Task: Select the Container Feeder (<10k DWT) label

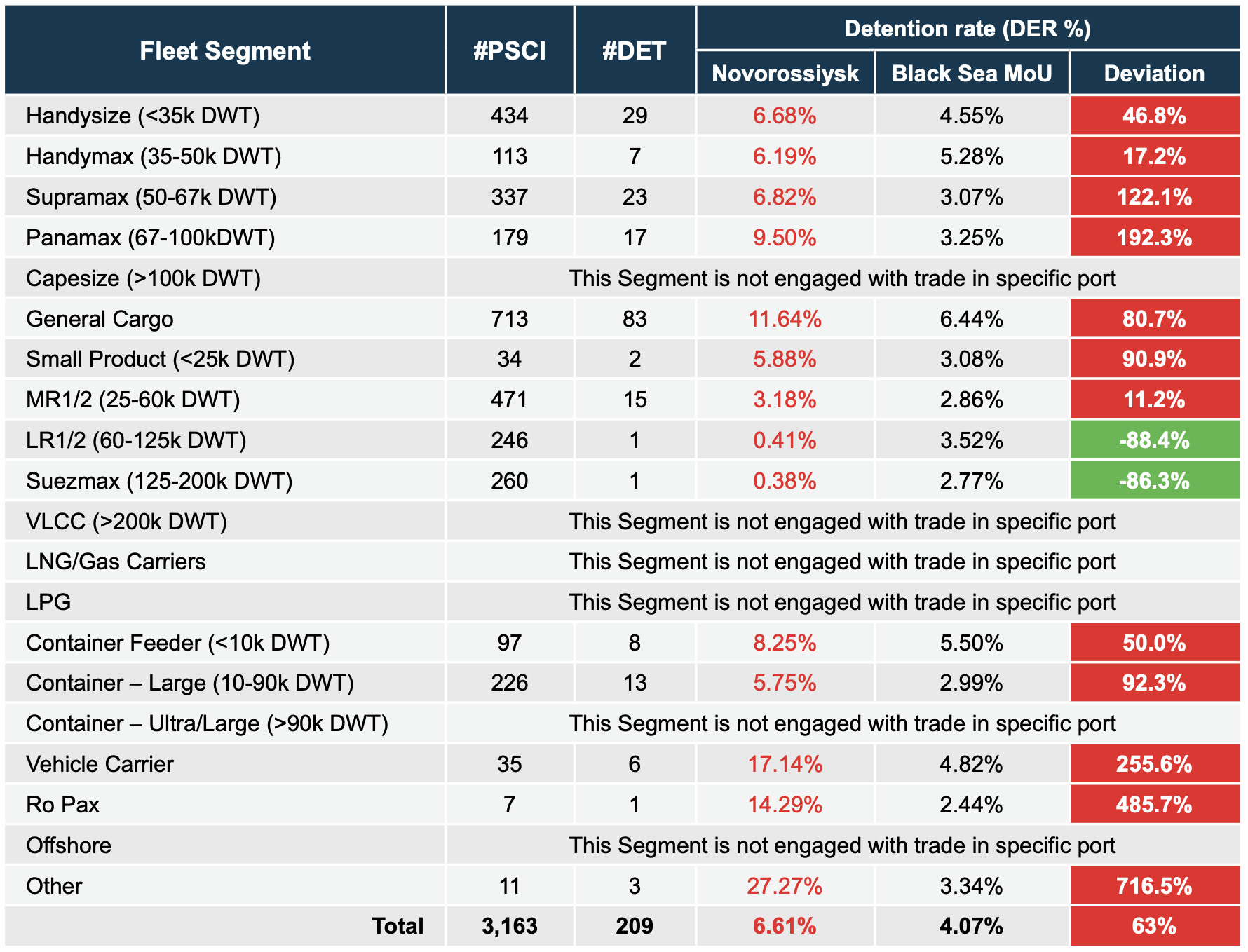Action: point(177,643)
